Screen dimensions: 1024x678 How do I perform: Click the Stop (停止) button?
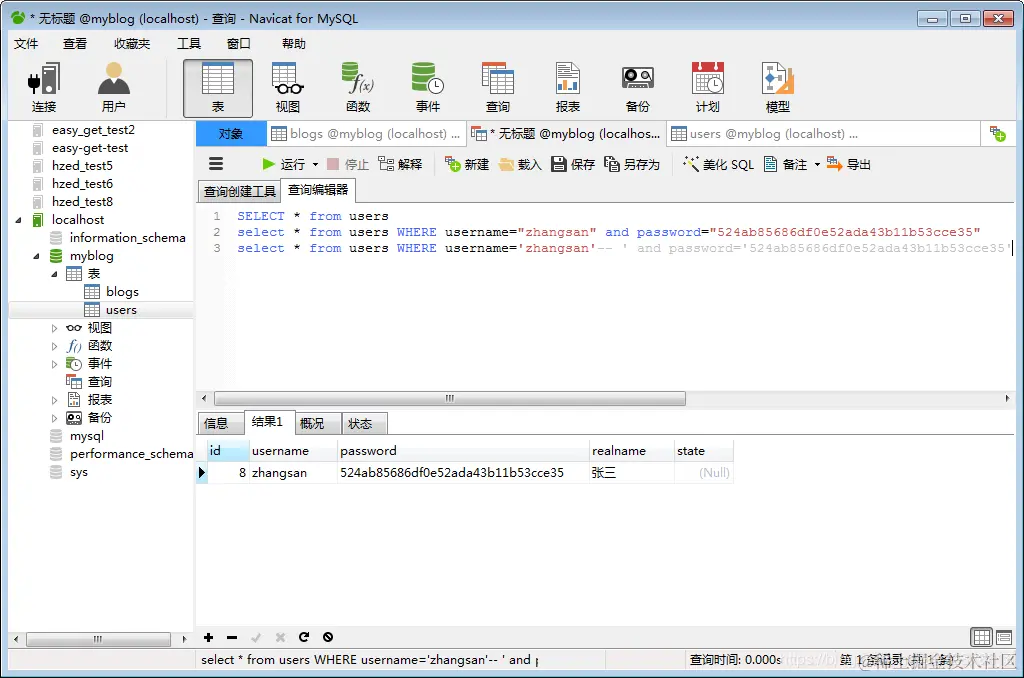pyautogui.click(x=347, y=164)
